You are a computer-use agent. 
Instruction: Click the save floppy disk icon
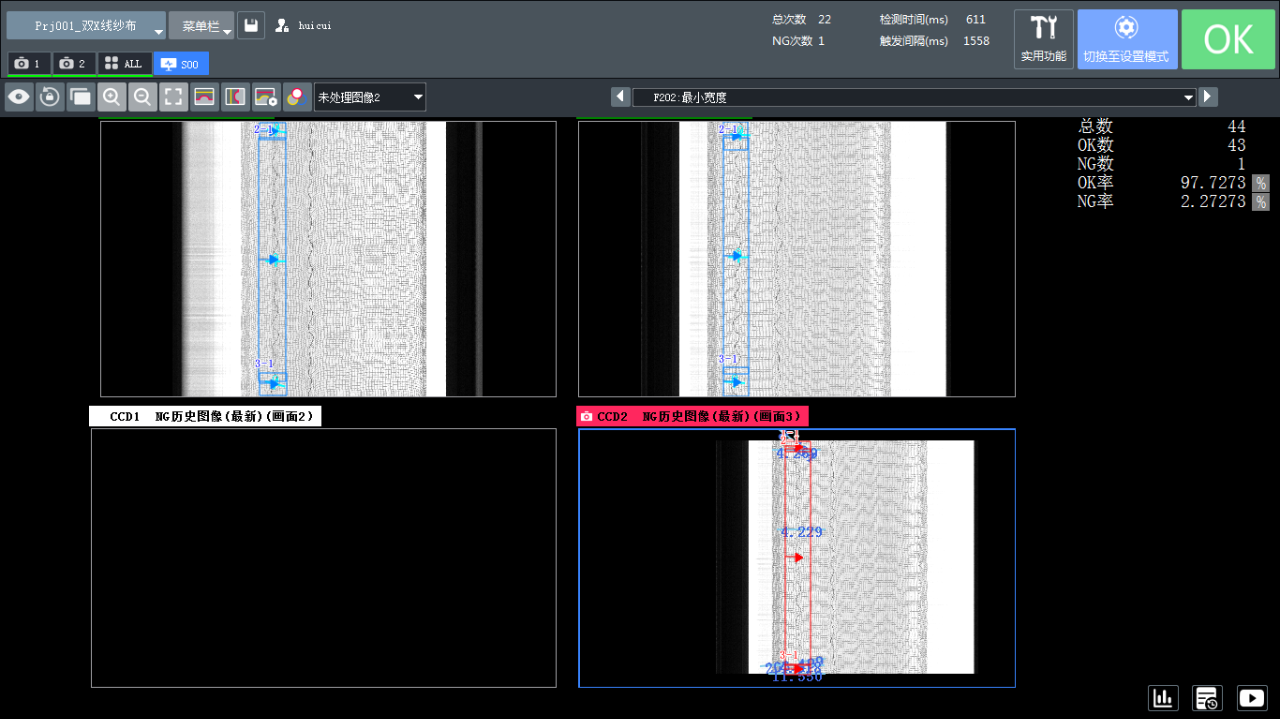tap(251, 26)
